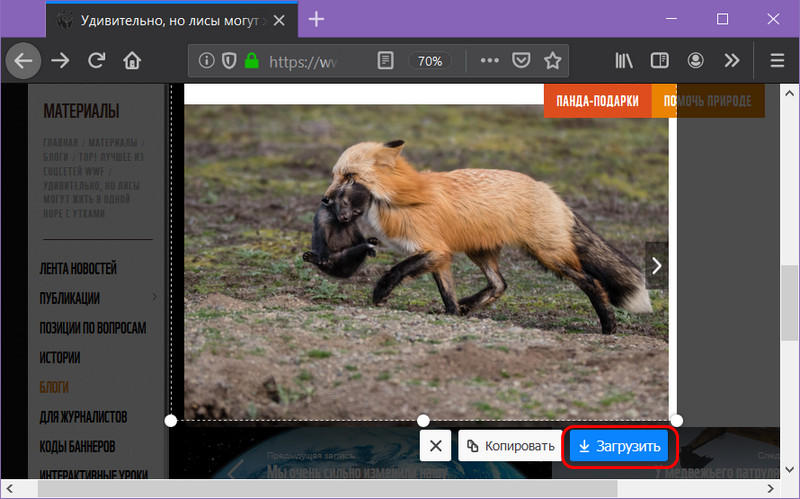Show next photo with the right arrow
This screenshot has height=499, width=800.
pos(657,265)
